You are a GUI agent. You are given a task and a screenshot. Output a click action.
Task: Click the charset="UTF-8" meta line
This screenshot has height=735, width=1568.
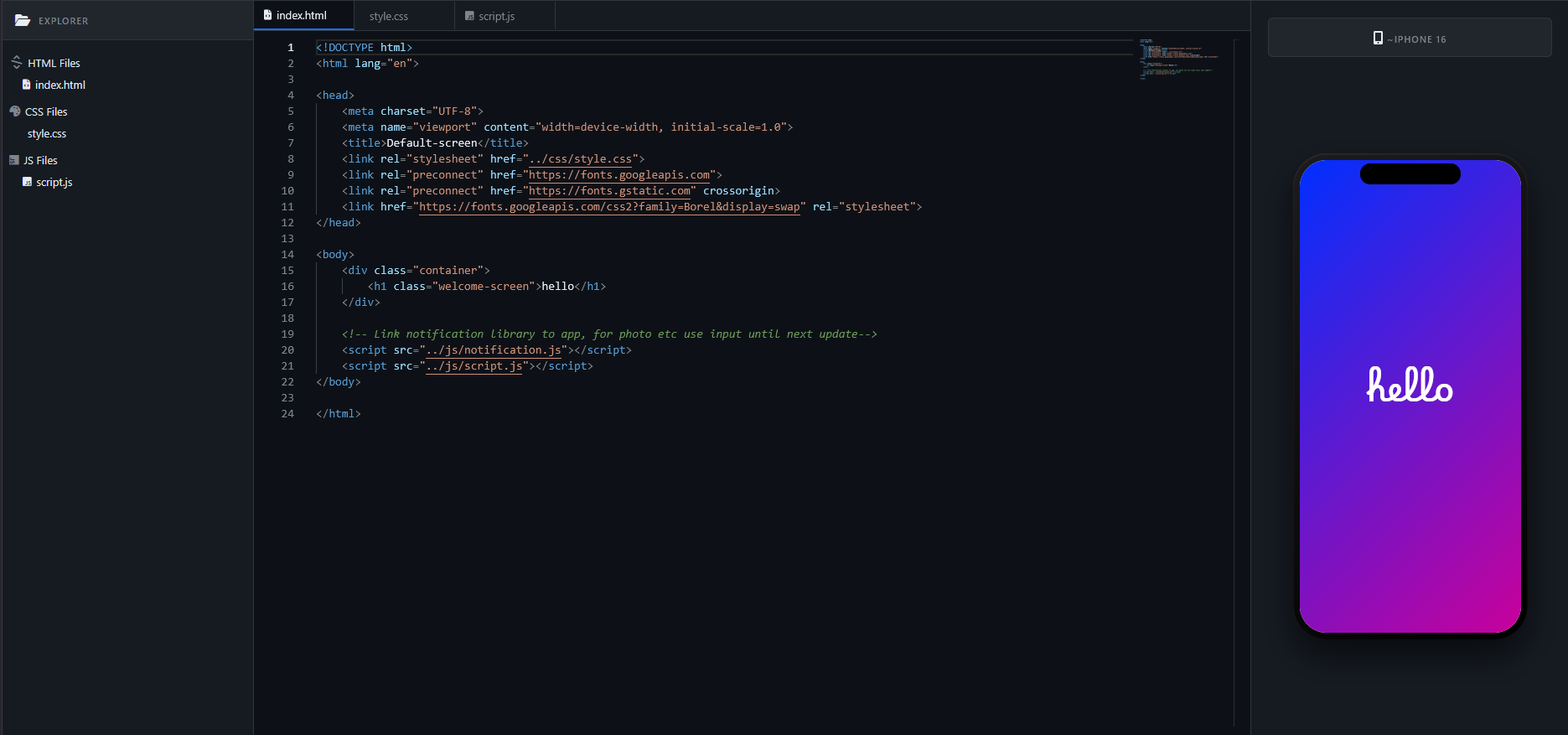pos(412,111)
